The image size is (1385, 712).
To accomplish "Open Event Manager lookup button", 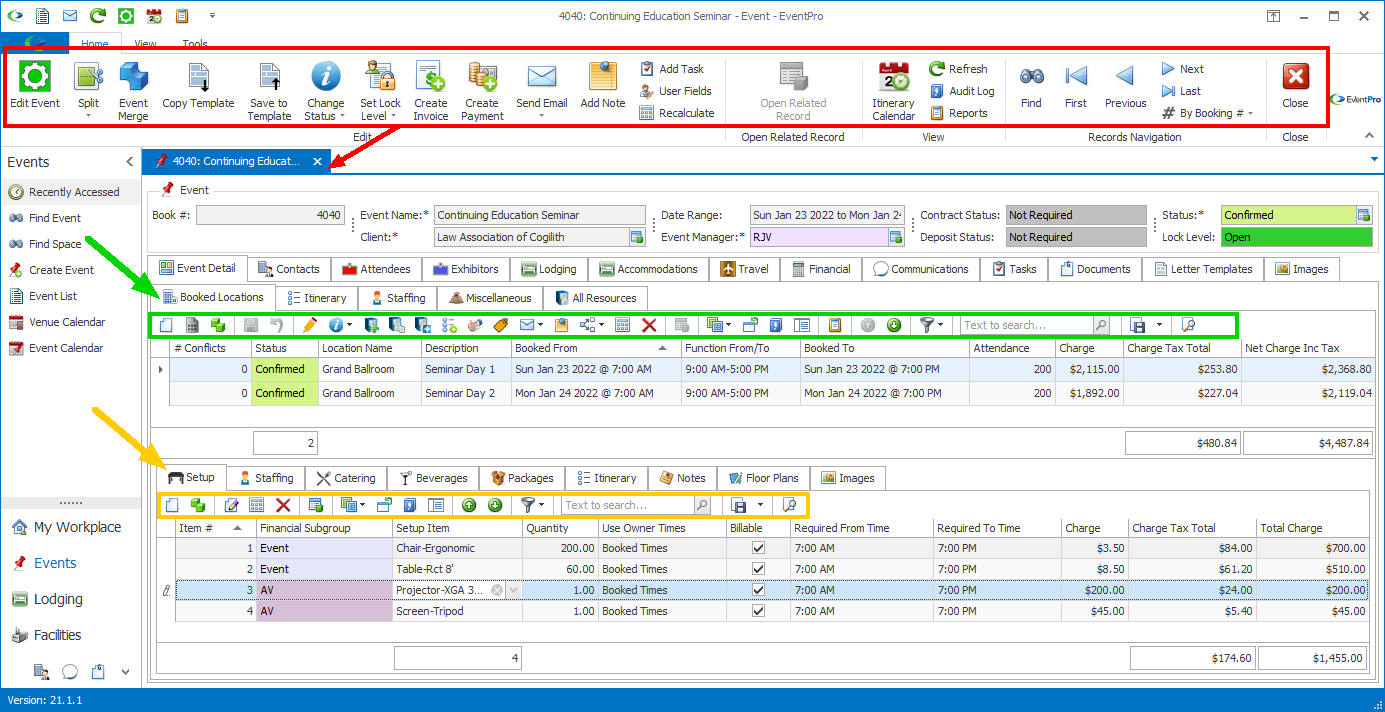I will click(895, 237).
